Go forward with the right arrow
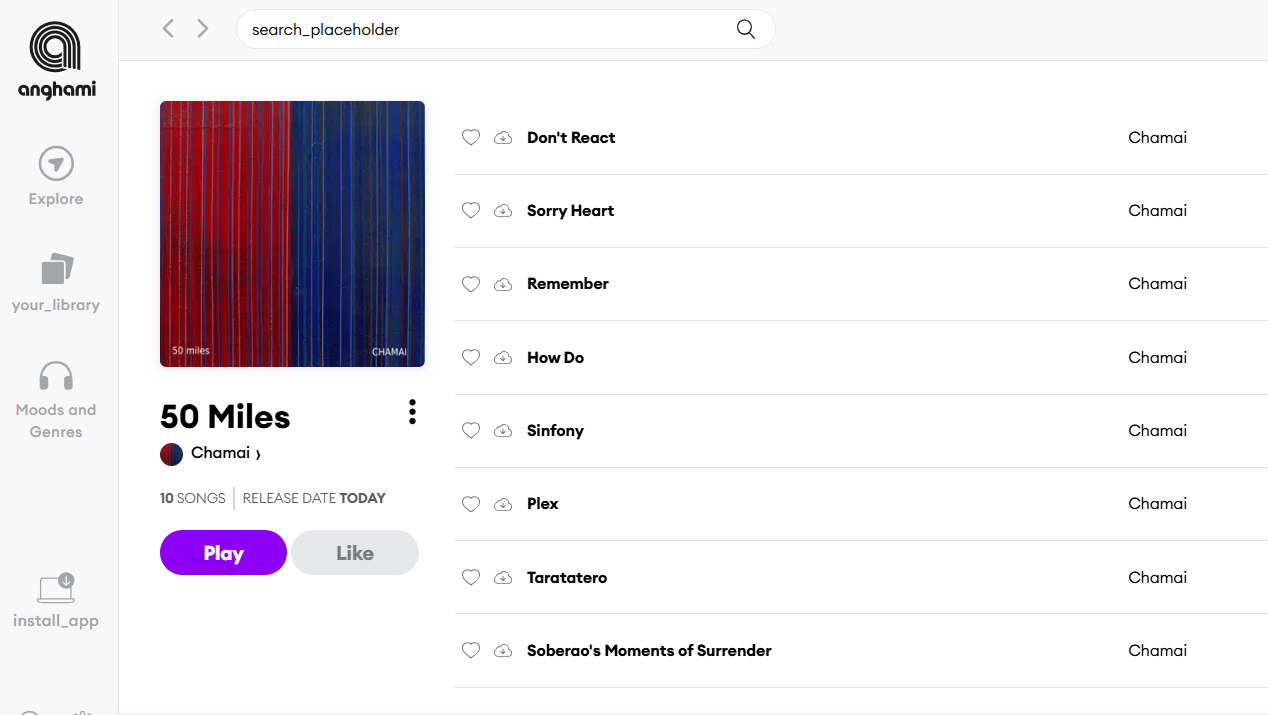Image resolution: width=1268 pixels, height=715 pixels. point(203,29)
